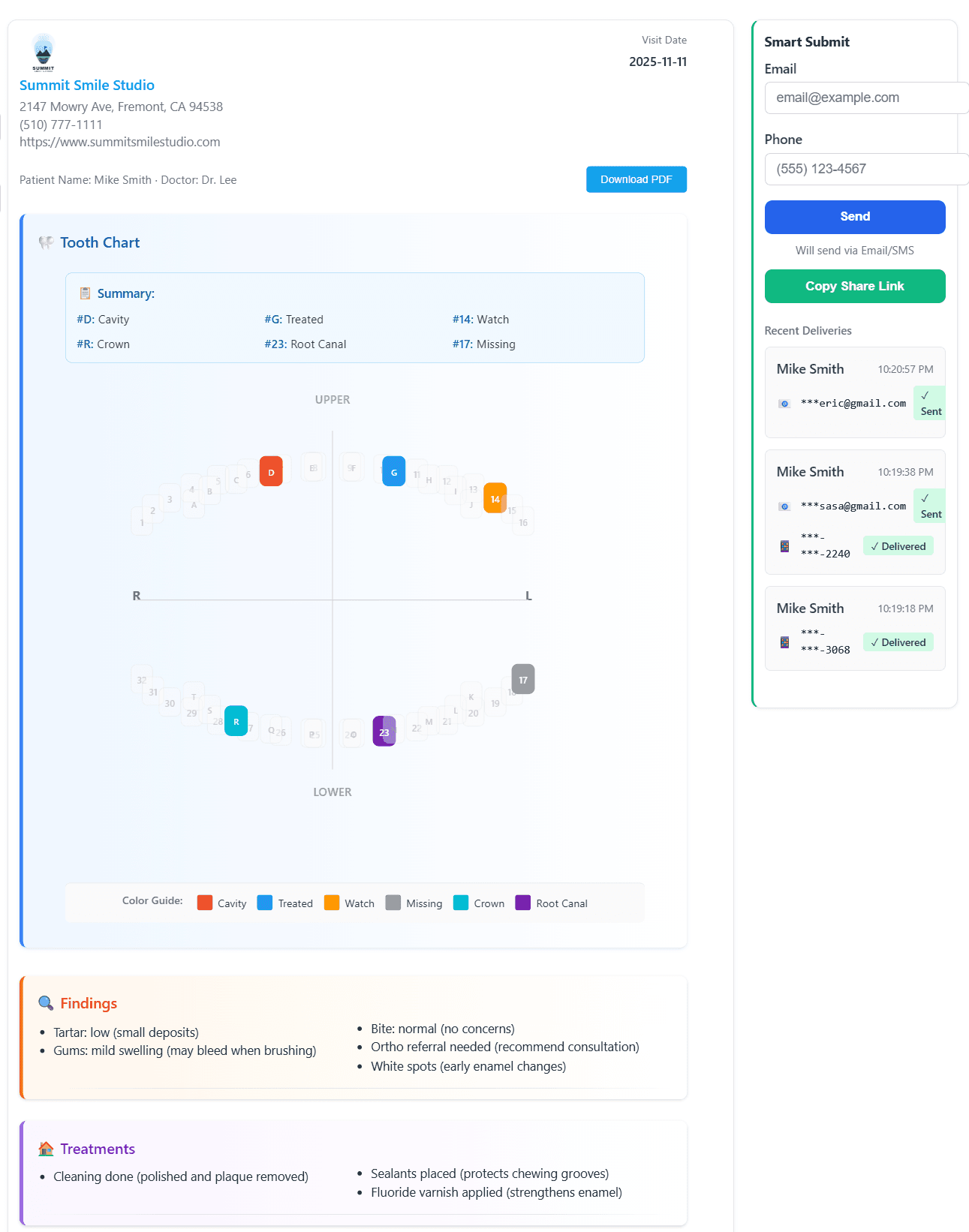
Task: Select faded tooth 30 in lower arch
Action: (x=170, y=702)
